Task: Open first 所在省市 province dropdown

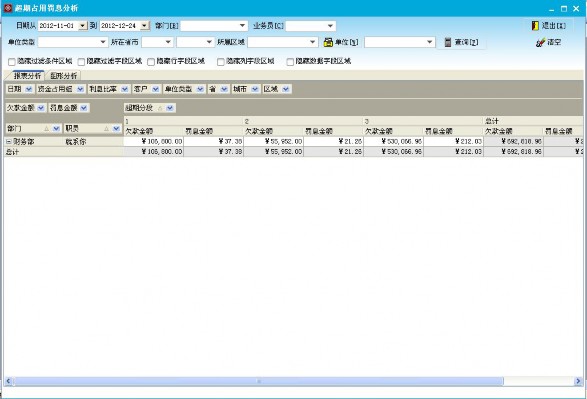Action: point(168,42)
